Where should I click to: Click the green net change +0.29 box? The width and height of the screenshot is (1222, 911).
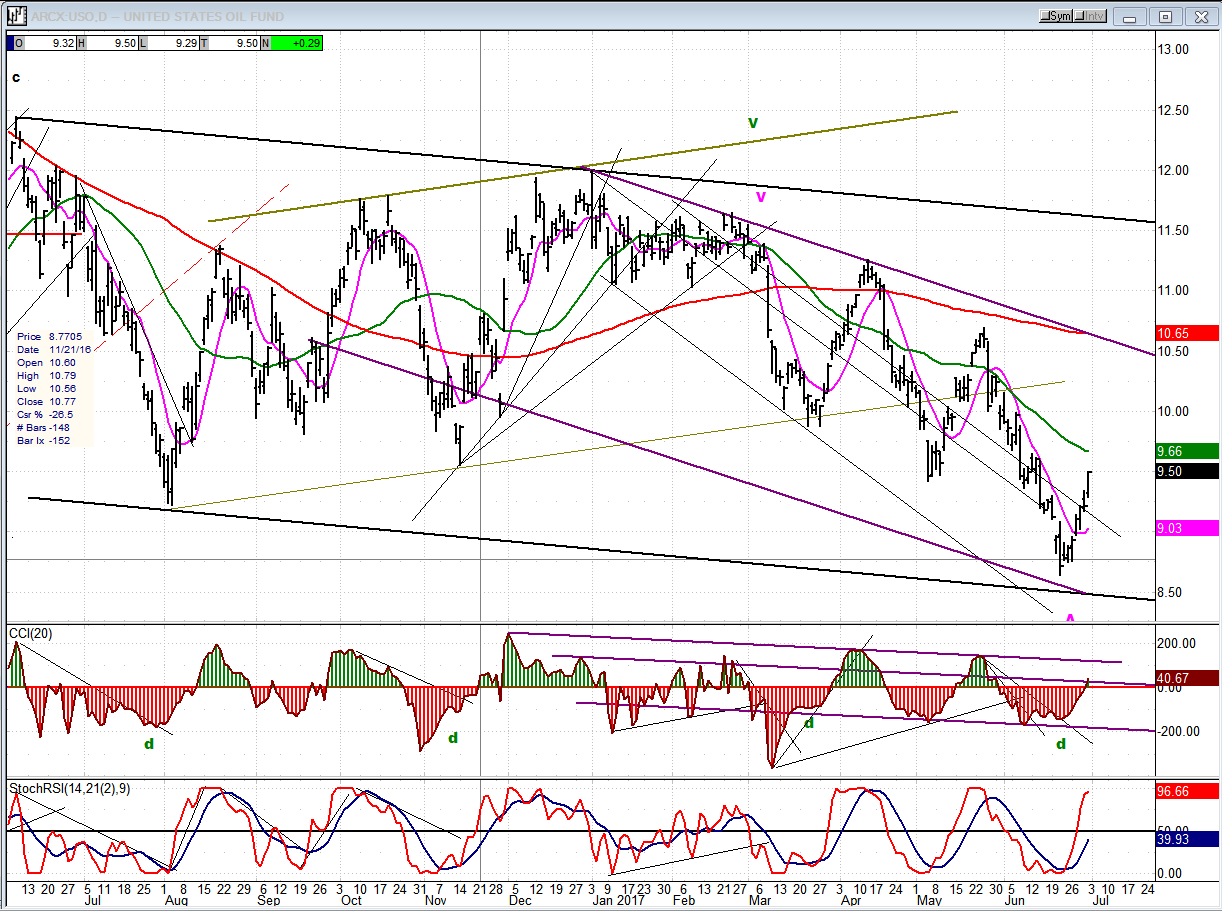pos(296,43)
